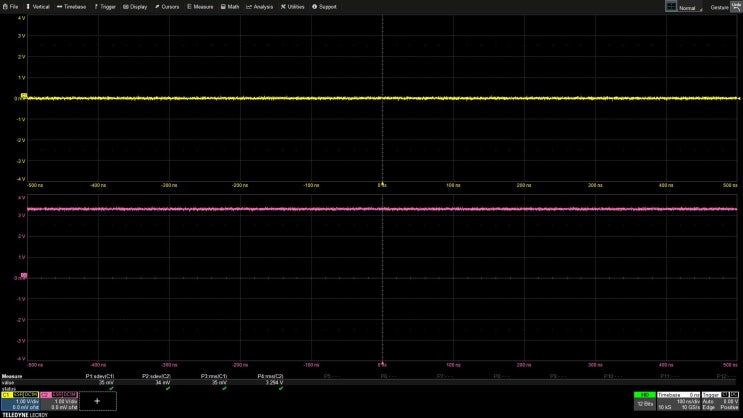This screenshot has height=418, width=743.
Task: Click the C1 yellow zero-level marker
Action: (23, 98)
